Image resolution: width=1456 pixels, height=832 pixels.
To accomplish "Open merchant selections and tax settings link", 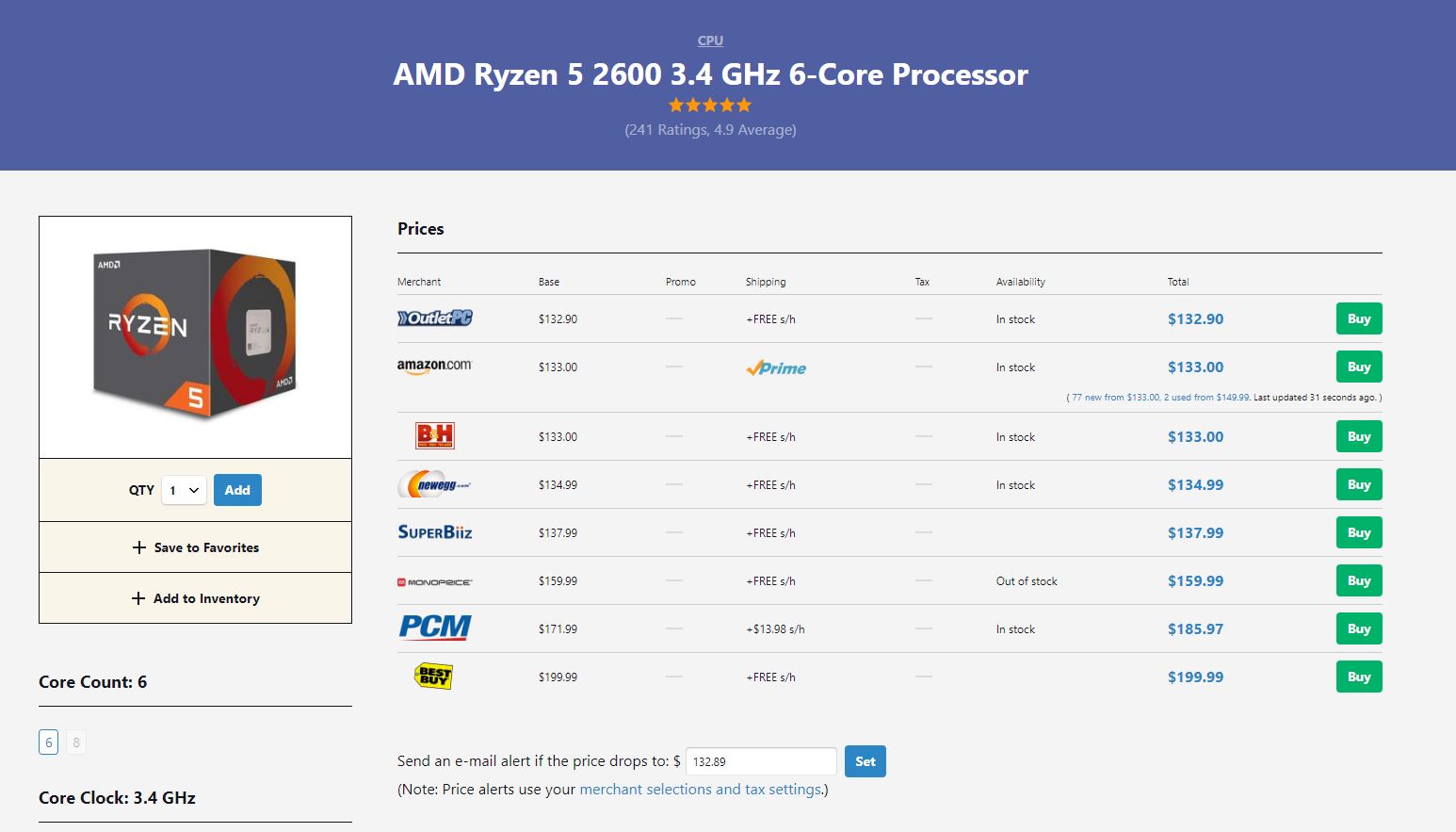I will (702, 790).
